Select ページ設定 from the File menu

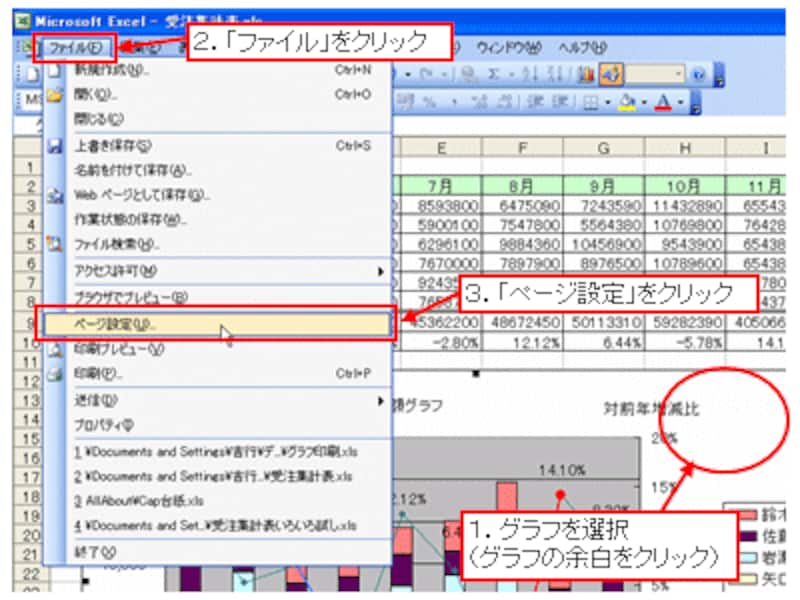(x=115, y=325)
